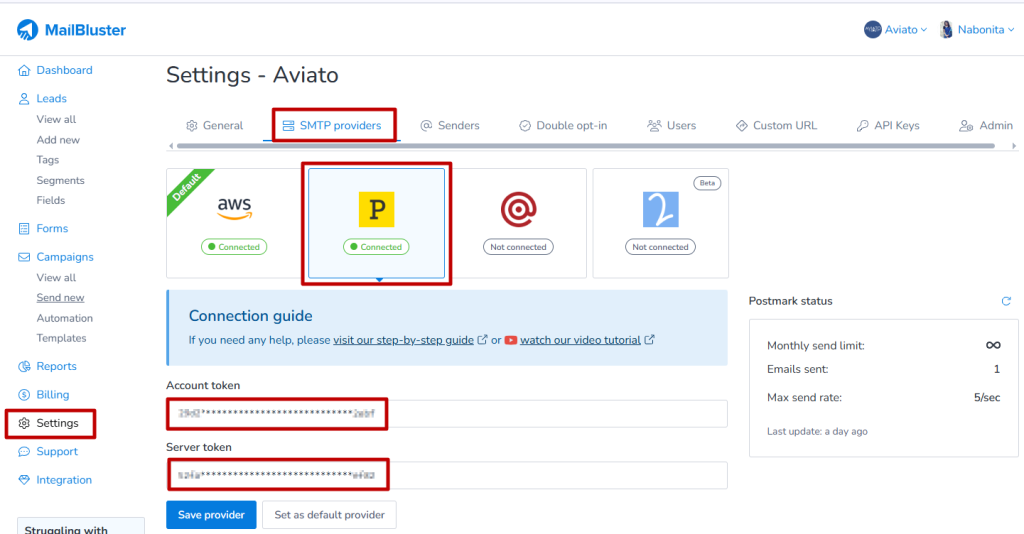
Task: Switch to the SMTP providers tab
Action: click(332, 125)
